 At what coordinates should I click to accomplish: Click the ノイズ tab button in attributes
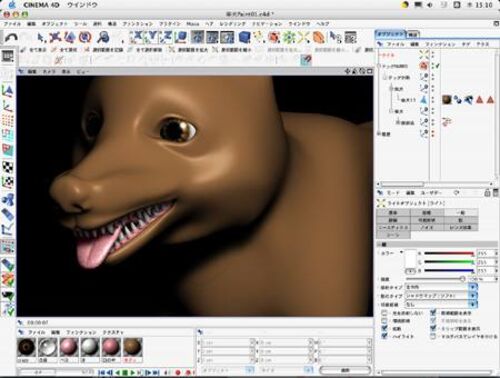point(427,227)
